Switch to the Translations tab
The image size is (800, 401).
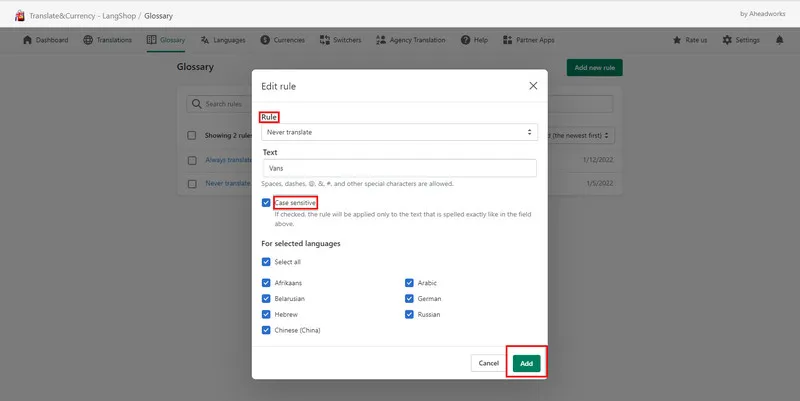click(x=108, y=40)
